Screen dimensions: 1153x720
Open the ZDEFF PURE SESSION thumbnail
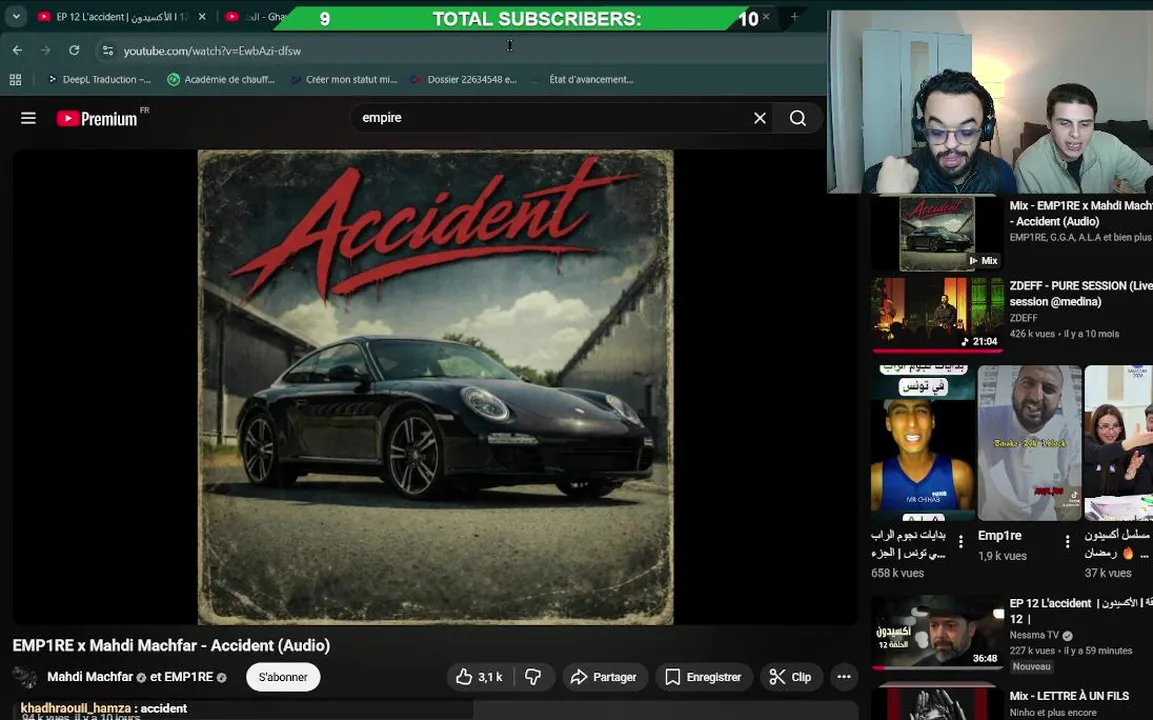(937, 314)
